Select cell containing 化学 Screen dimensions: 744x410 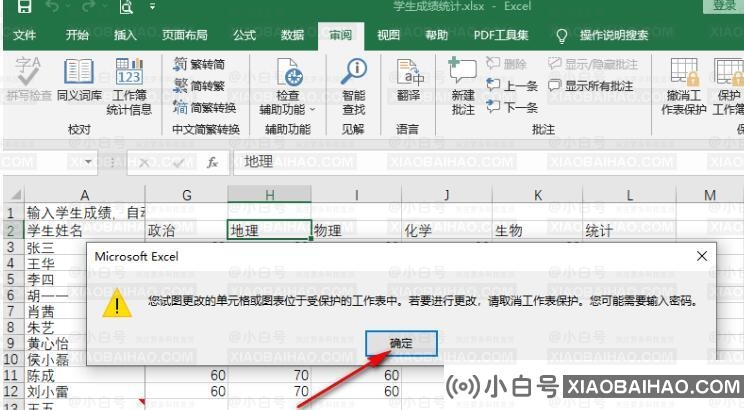click(x=446, y=230)
